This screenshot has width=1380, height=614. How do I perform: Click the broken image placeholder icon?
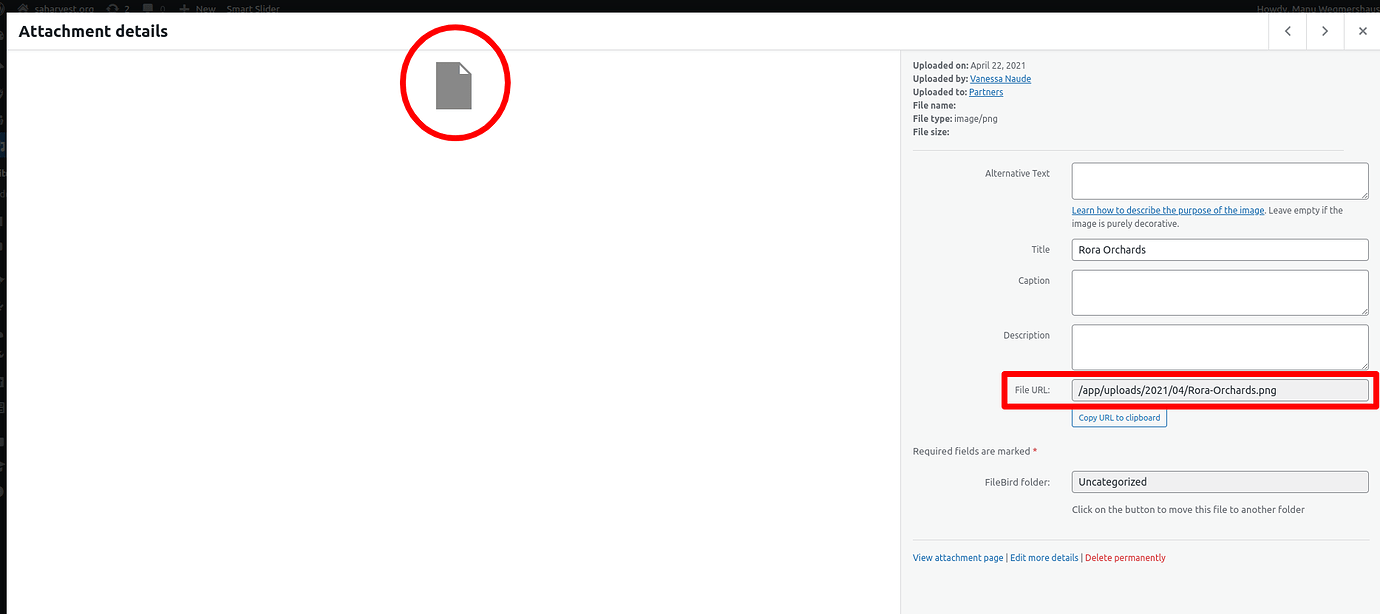click(455, 83)
